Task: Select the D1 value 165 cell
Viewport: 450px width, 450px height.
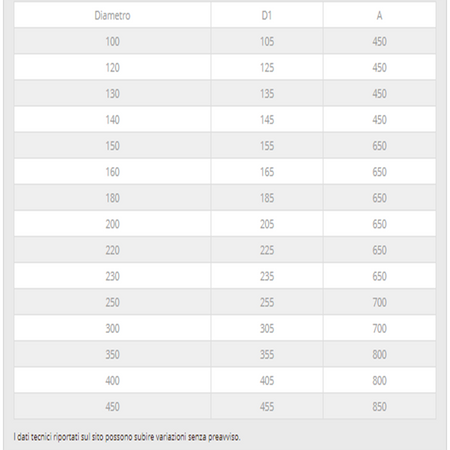Action: (x=267, y=172)
